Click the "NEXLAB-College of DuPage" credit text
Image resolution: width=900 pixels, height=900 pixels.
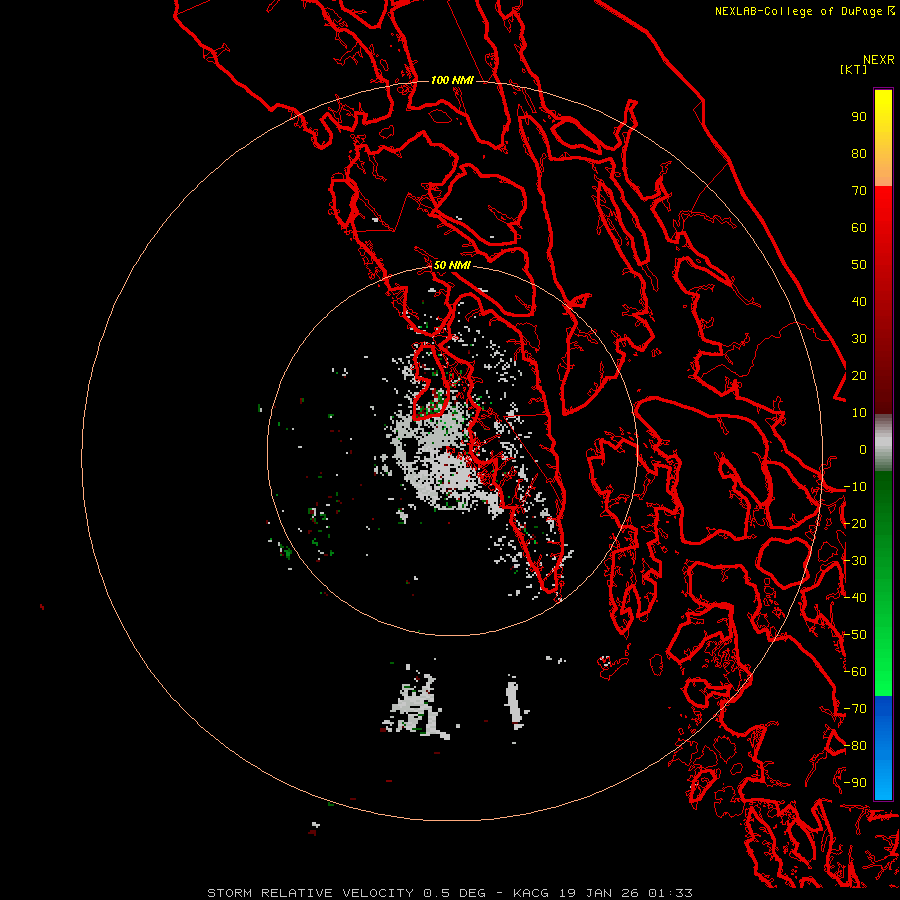[798, 11]
